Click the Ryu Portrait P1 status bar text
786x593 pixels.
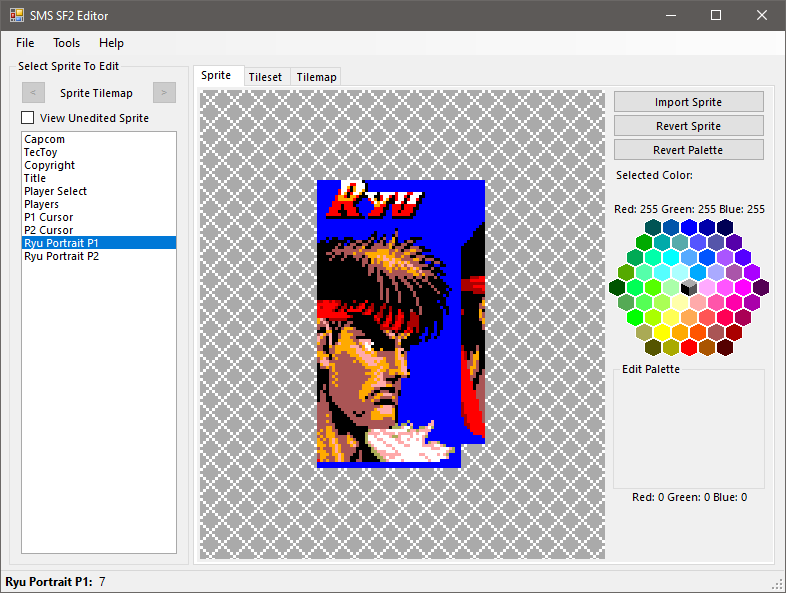tap(55, 582)
